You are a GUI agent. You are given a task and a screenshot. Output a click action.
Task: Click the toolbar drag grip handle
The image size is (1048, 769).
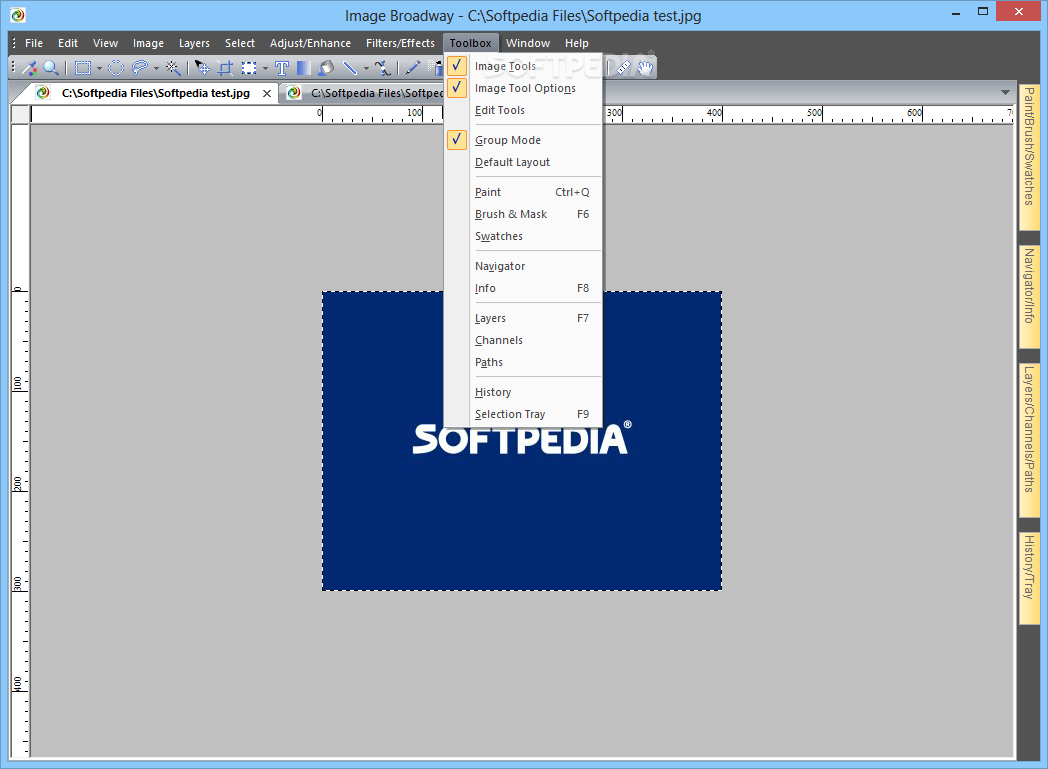13,67
